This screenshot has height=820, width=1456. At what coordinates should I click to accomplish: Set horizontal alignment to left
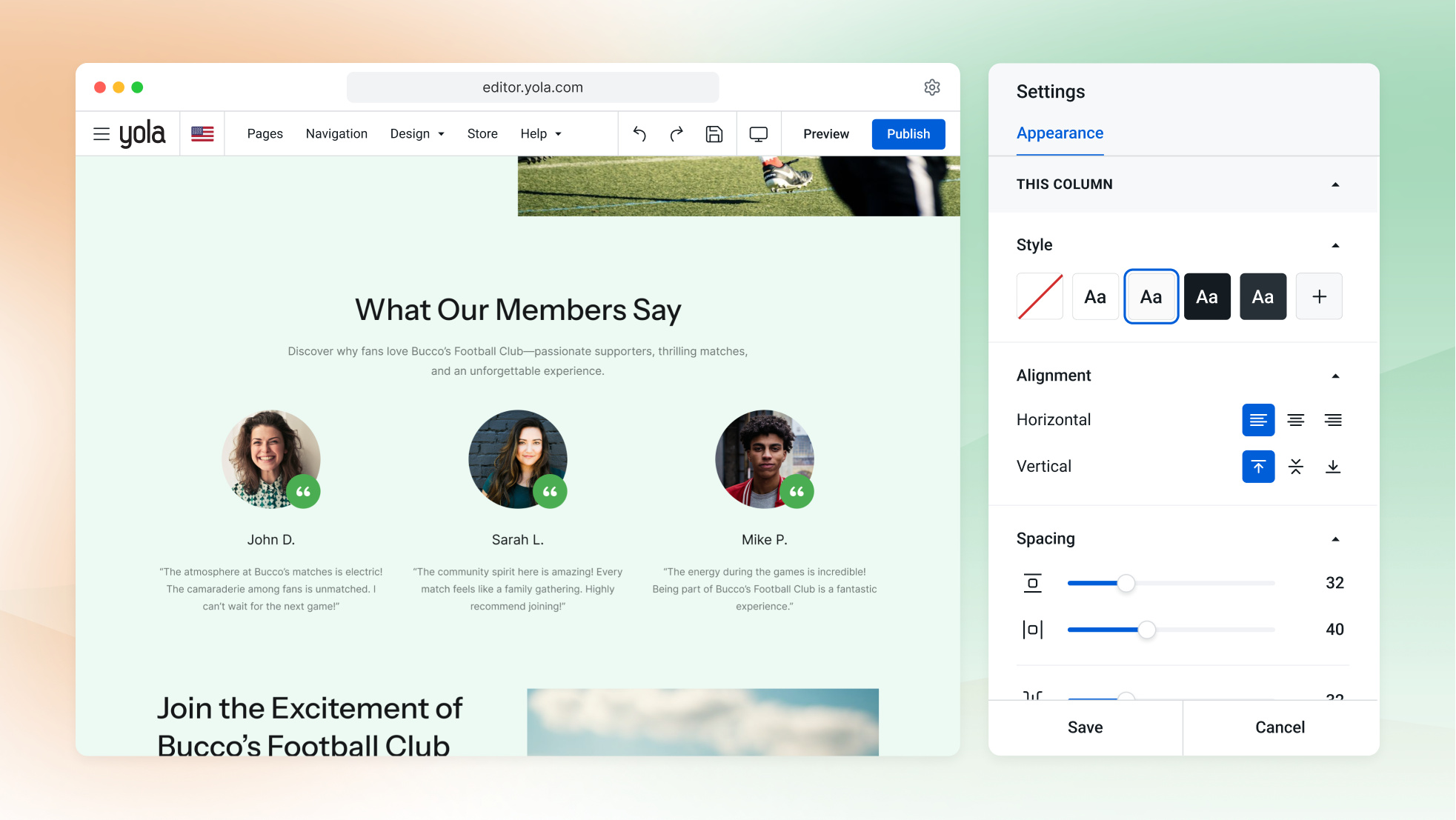(x=1258, y=420)
